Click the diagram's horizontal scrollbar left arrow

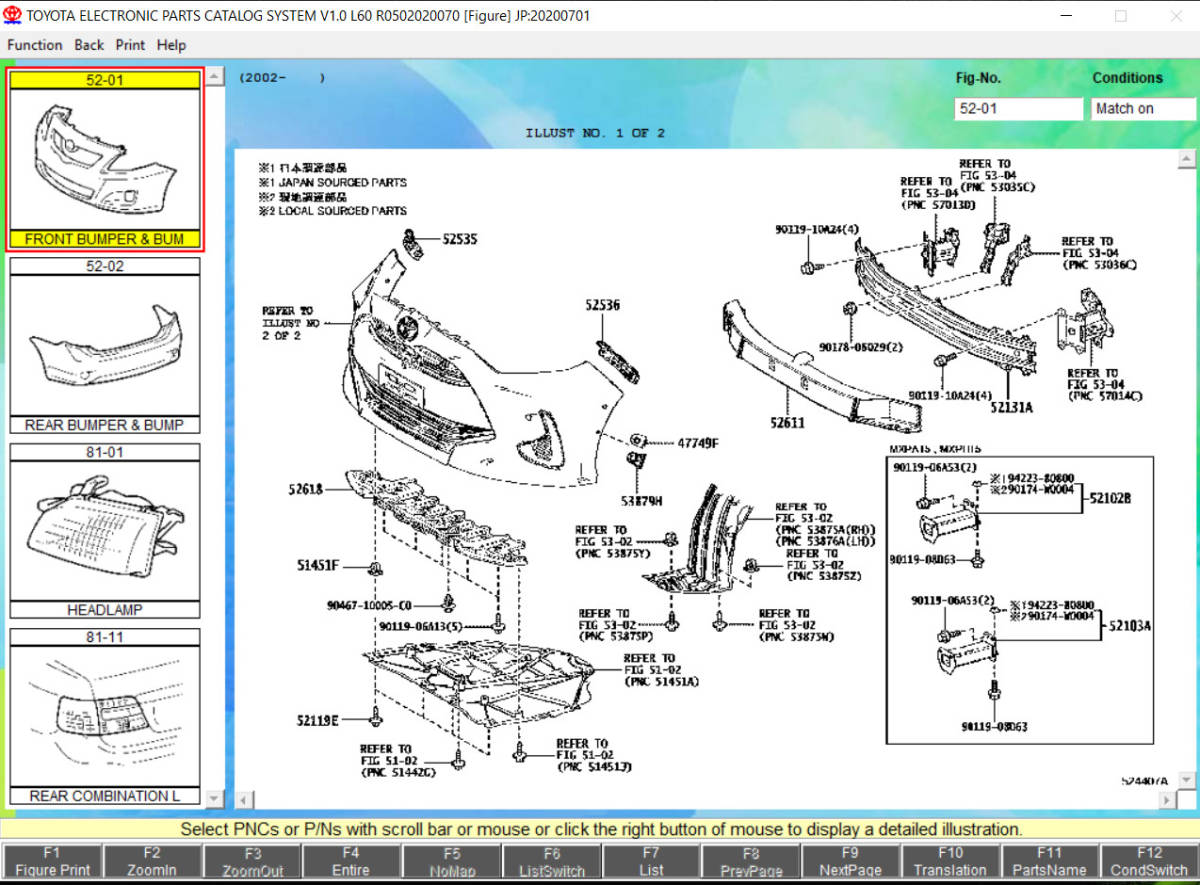[245, 800]
